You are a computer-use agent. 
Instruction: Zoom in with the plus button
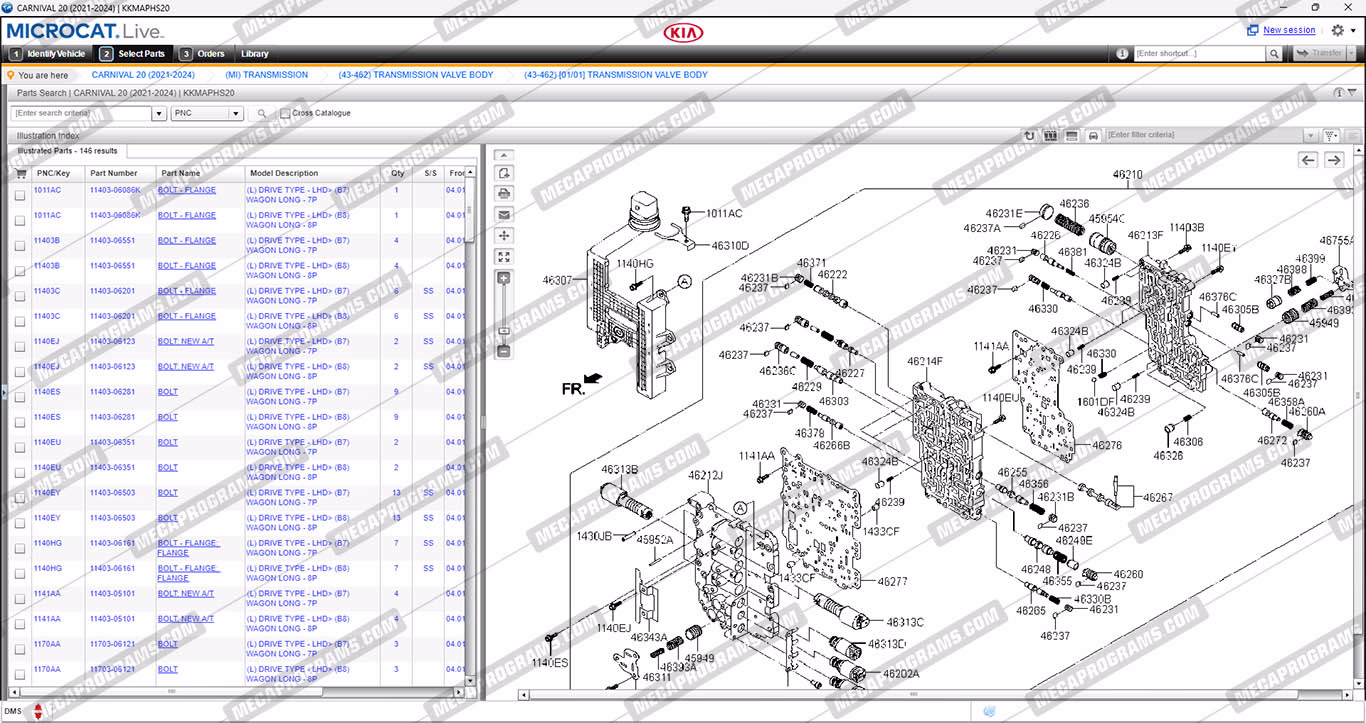coord(504,278)
